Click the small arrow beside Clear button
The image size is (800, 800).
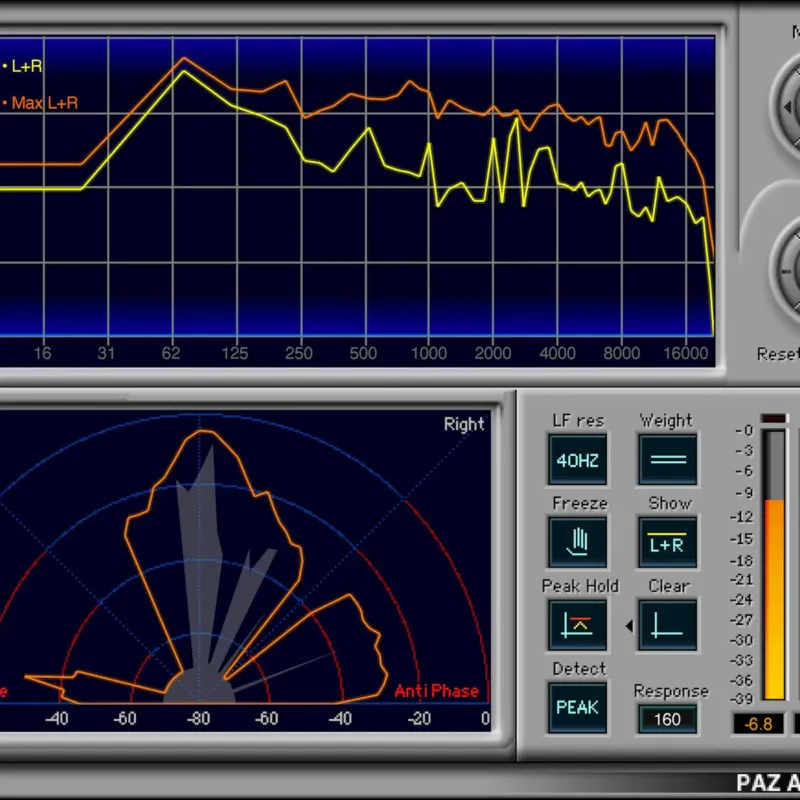(629, 626)
